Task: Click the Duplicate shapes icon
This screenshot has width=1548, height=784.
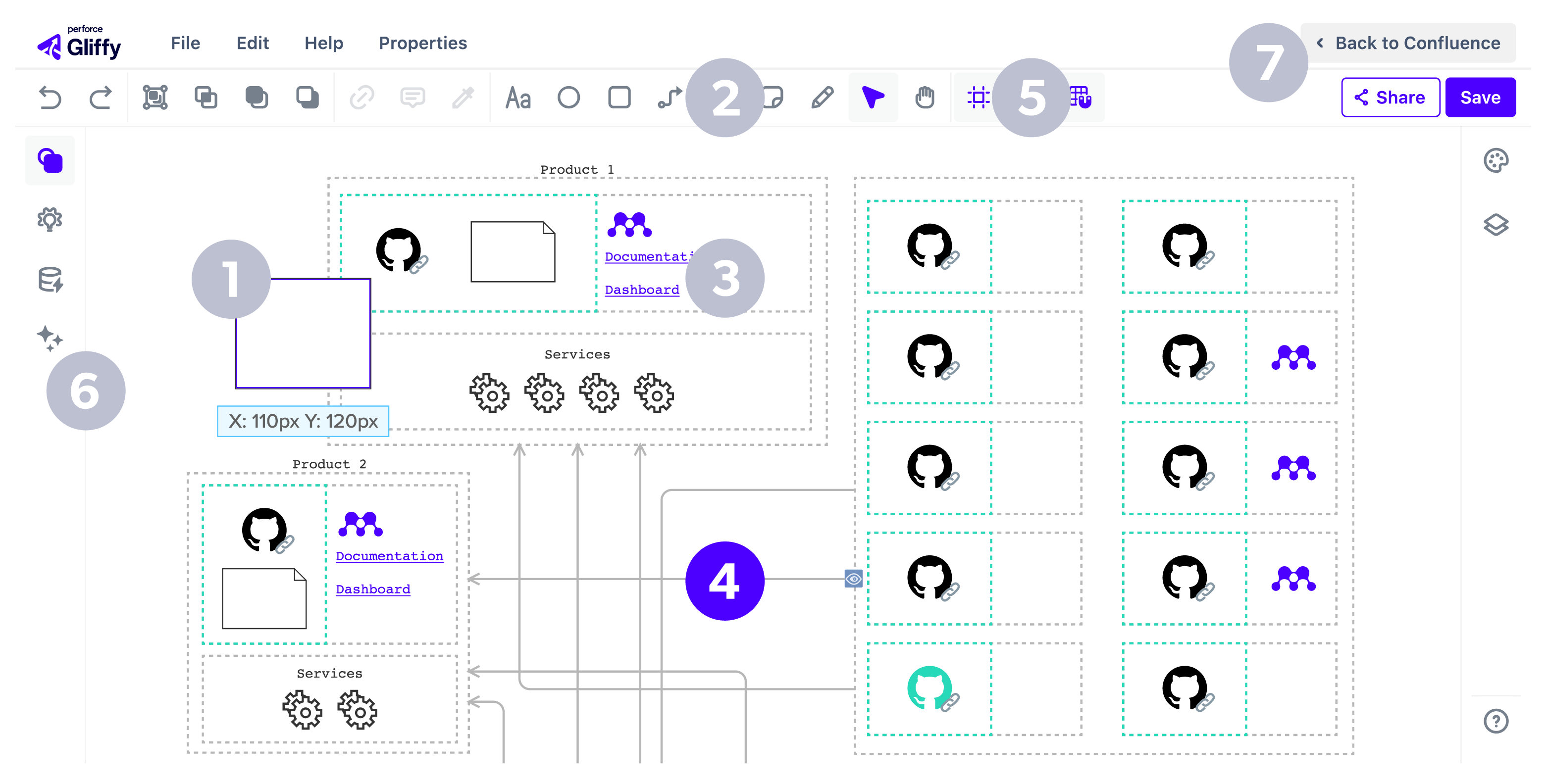Action: 206,98
